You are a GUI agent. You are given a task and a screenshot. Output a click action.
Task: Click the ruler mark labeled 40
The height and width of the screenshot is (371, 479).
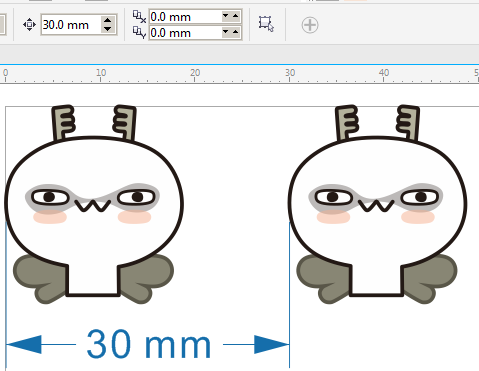tap(384, 73)
